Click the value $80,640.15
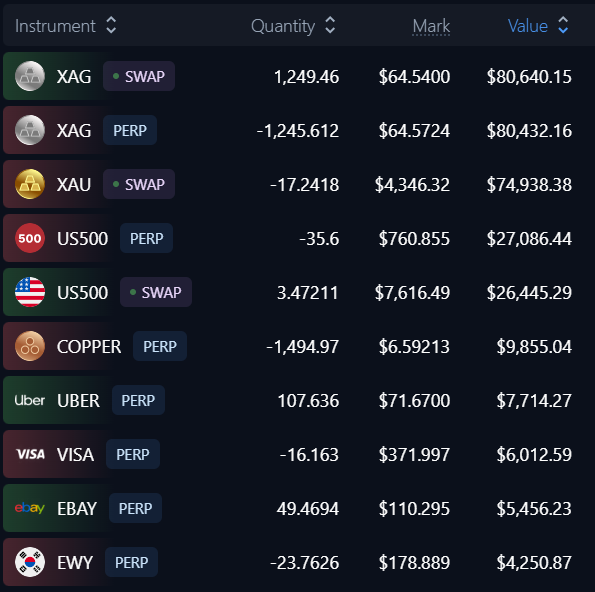 click(529, 77)
